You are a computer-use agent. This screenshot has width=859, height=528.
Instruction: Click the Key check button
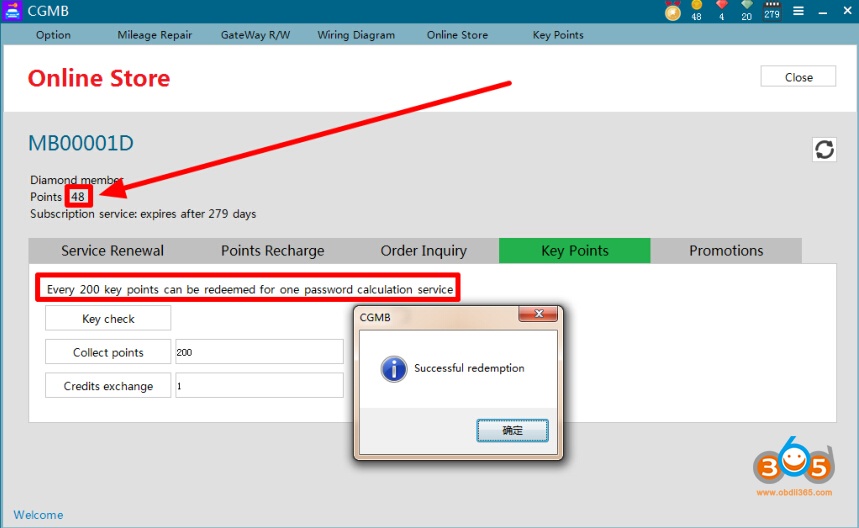[108, 319]
